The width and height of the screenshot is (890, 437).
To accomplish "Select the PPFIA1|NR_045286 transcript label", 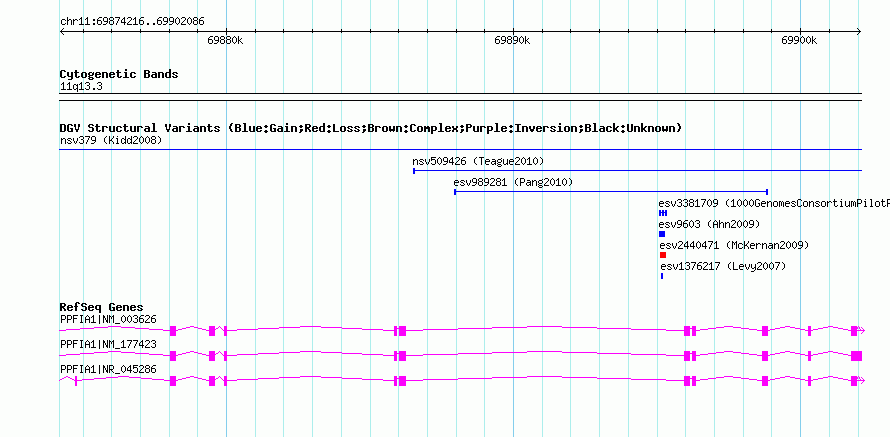I will tap(108, 369).
